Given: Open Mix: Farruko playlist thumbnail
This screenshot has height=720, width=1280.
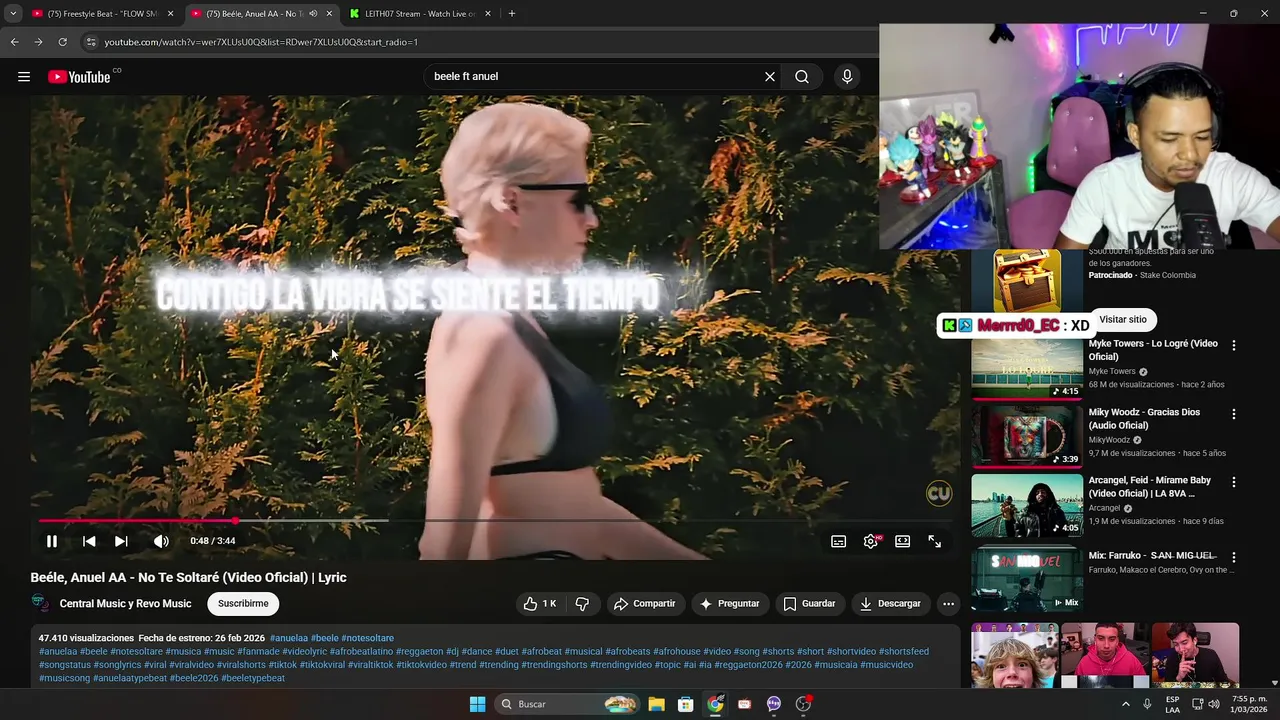Looking at the screenshot, I should point(1027,577).
